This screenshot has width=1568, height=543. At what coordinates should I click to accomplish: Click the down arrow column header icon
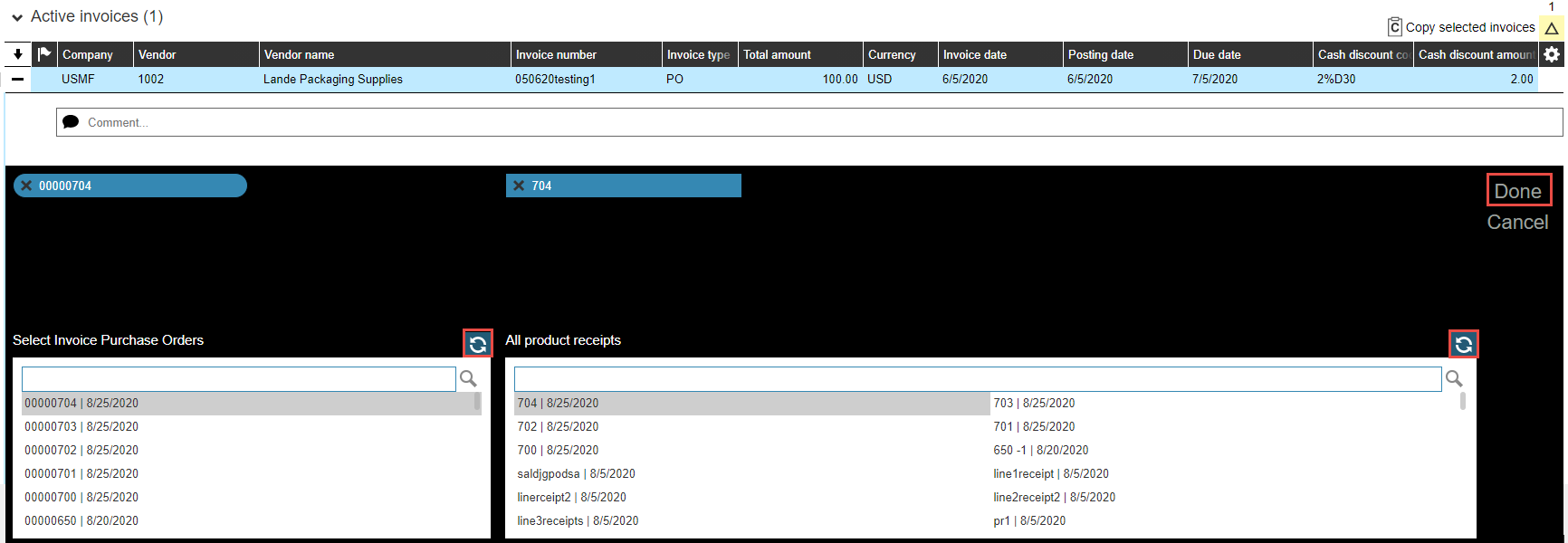(17, 54)
